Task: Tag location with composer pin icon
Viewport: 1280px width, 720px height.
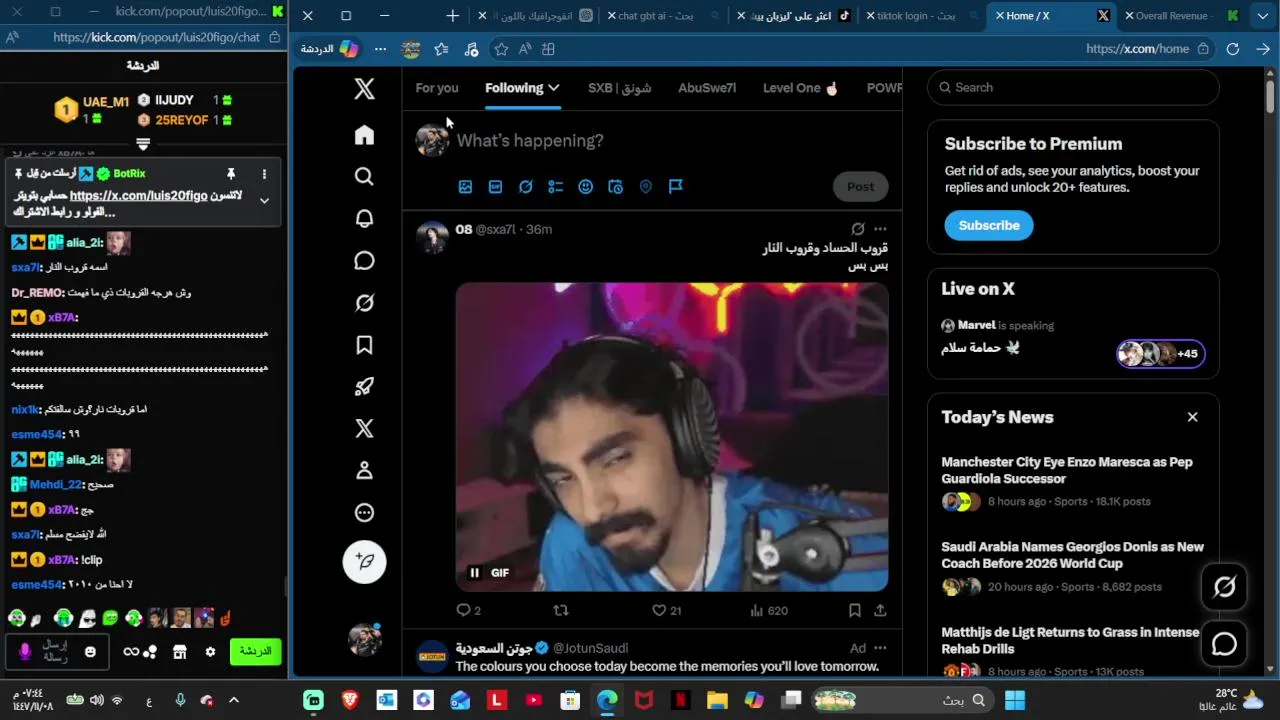Action: click(645, 187)
